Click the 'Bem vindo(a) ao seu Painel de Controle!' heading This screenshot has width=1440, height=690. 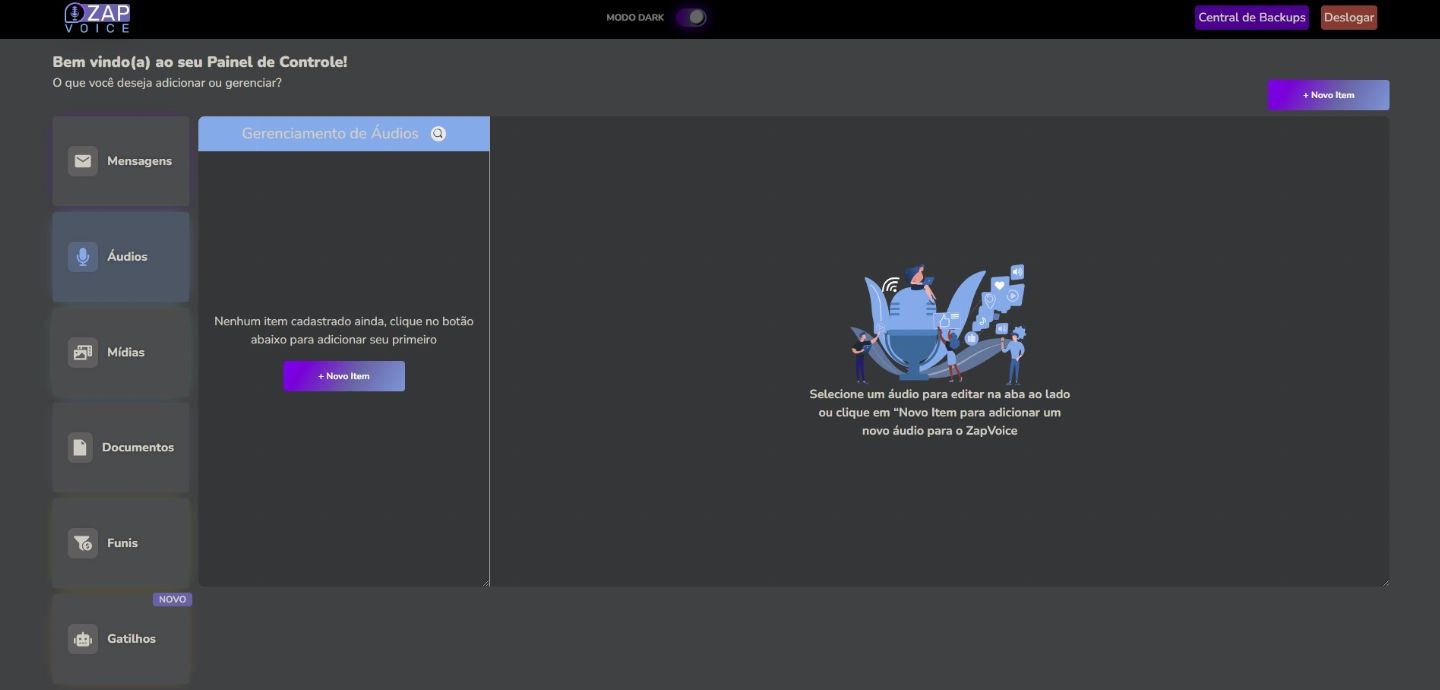tap(200, 62)
